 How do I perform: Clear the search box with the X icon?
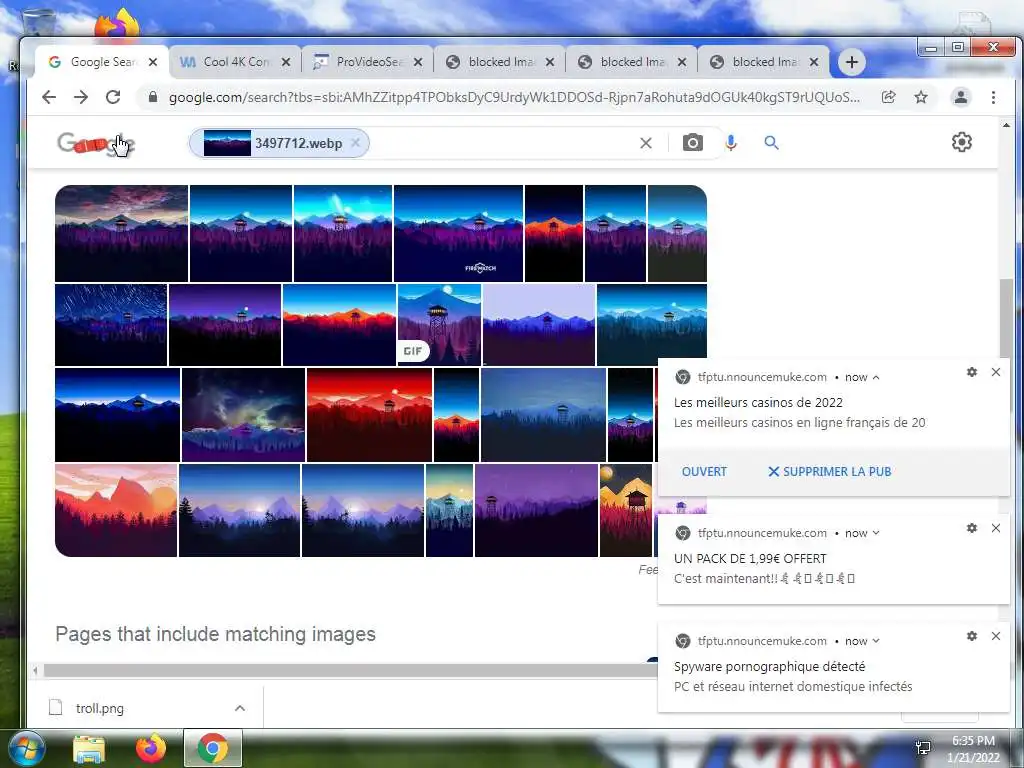pyautogui.click(x=646, y=143)
